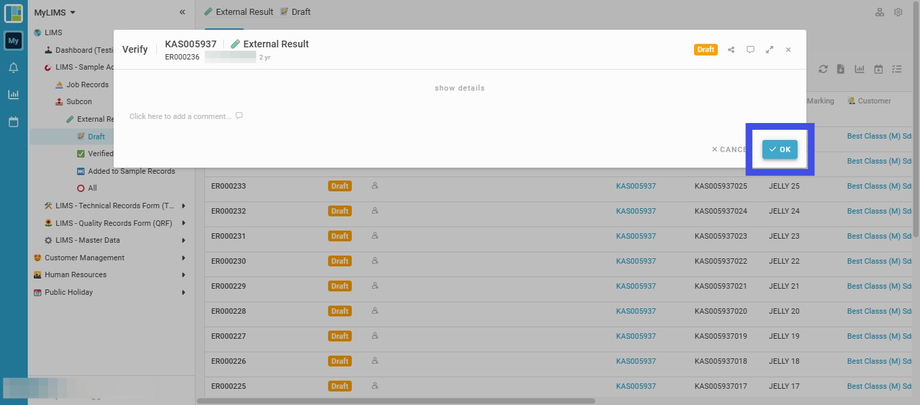Click the horizontal scrollbar under the table
Viewport: 920px width, 405px height.
[x=396, y=401]
